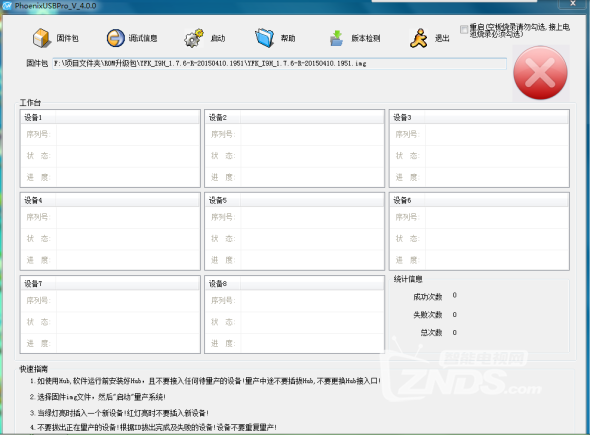Select the 设备2 panel header

(x=294, y=117)
